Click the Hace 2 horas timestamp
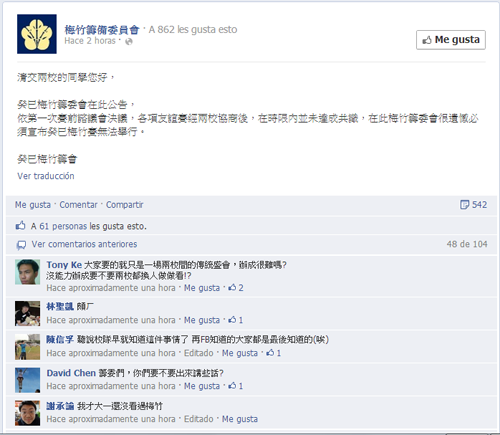Screen dimensions: 500x435 [90, 41]
